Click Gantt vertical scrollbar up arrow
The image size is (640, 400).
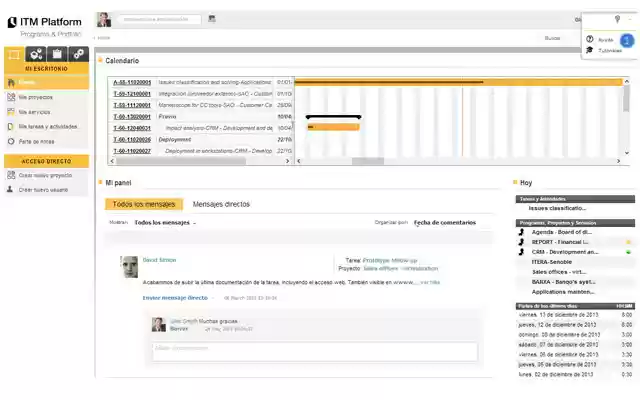pyautogui.click(x=627, y=81)
